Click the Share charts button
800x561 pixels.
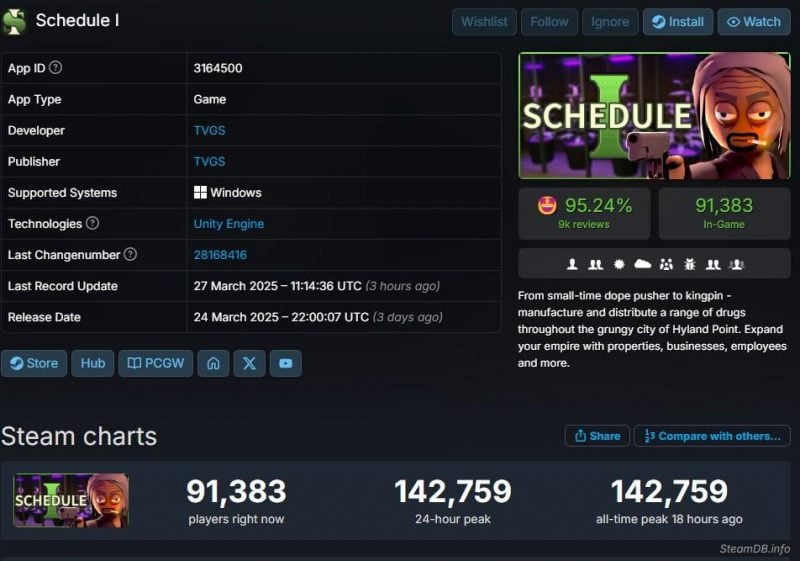[x=597, y=436]
